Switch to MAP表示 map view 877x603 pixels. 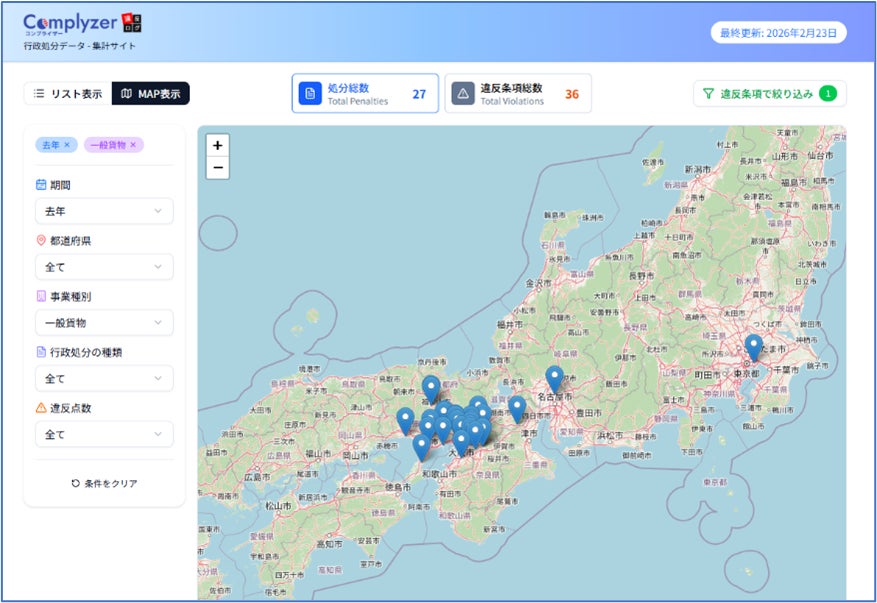pos(150,93)
